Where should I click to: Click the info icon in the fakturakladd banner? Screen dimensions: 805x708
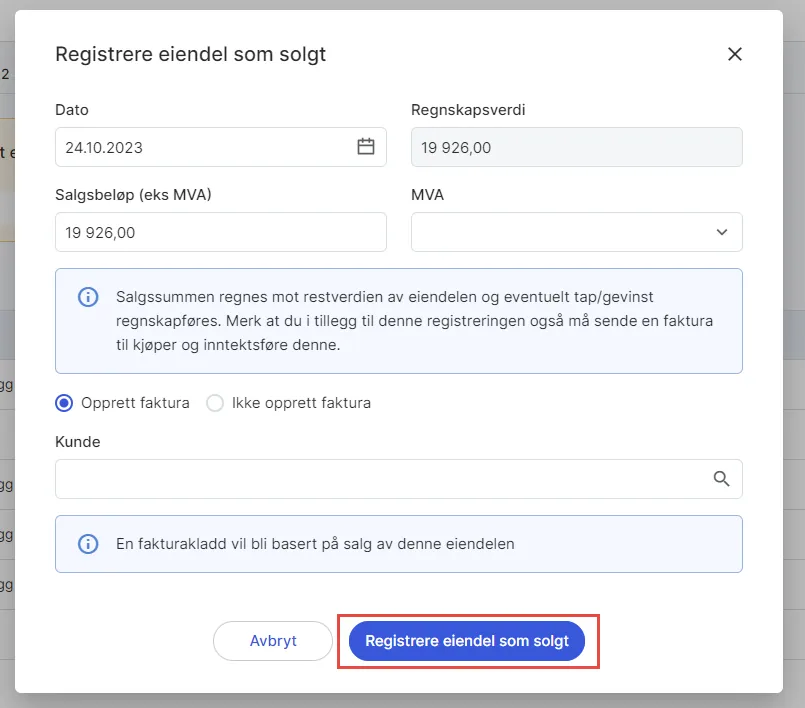click(87, 544)
